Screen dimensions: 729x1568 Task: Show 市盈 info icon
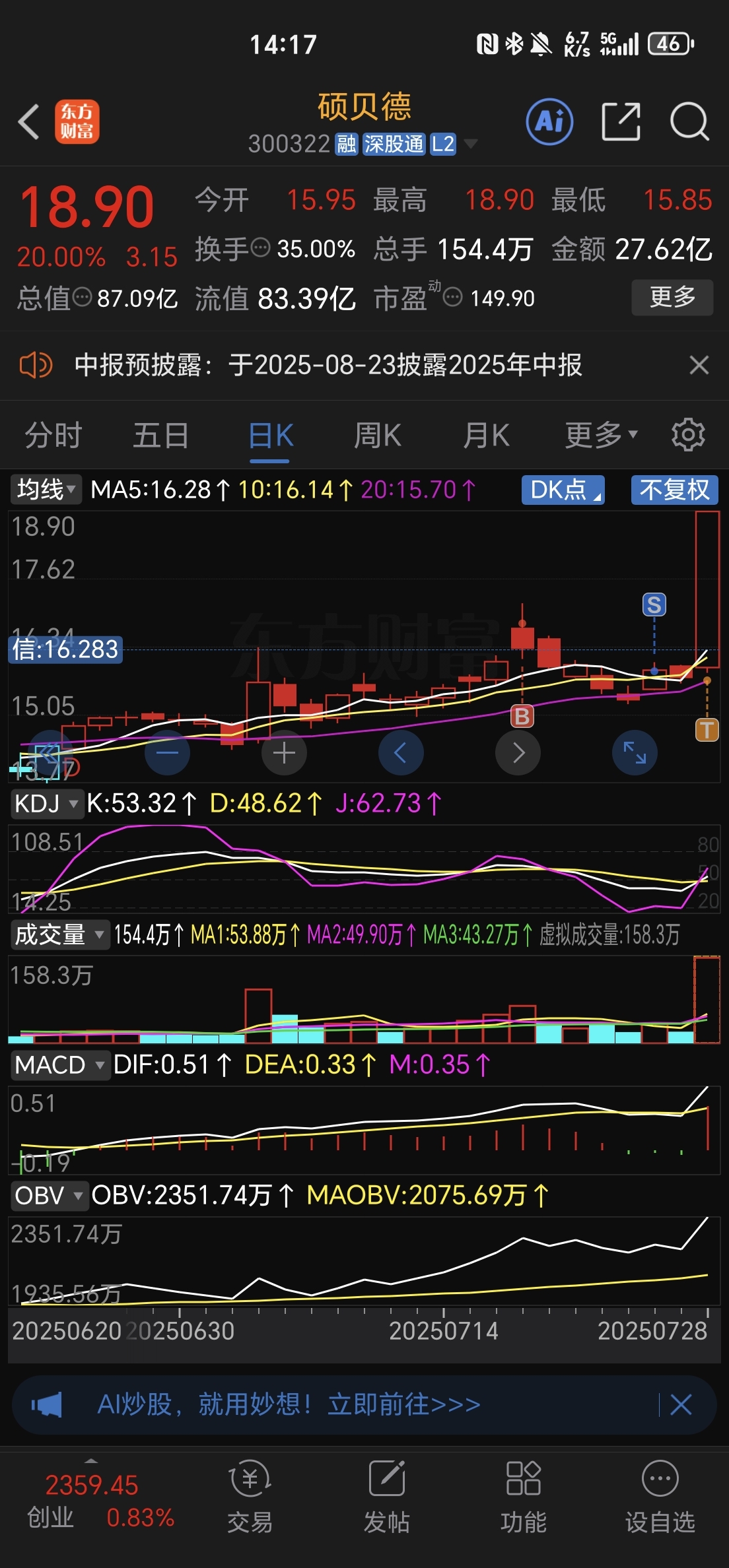point(452,298)
